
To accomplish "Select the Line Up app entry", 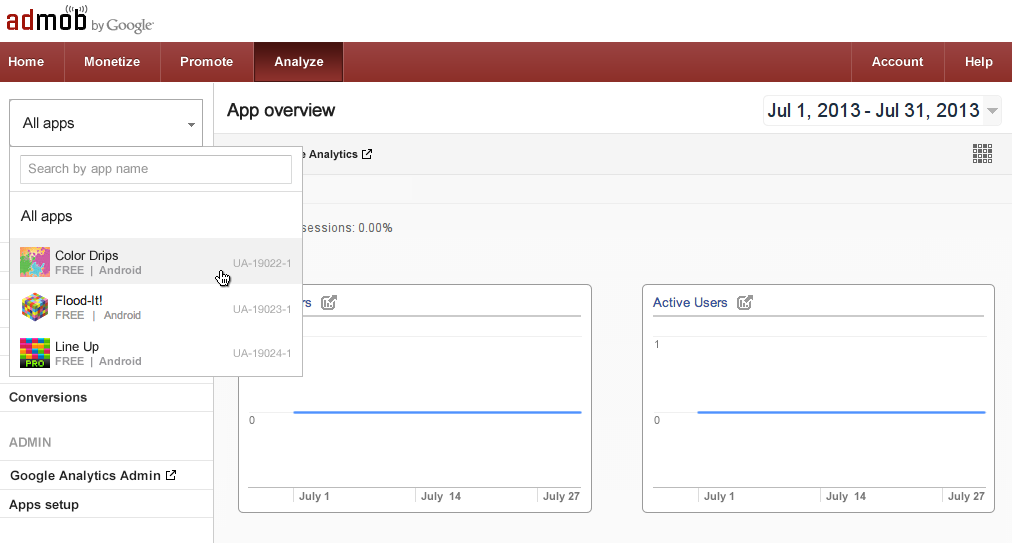I will (x=156, y=353).
